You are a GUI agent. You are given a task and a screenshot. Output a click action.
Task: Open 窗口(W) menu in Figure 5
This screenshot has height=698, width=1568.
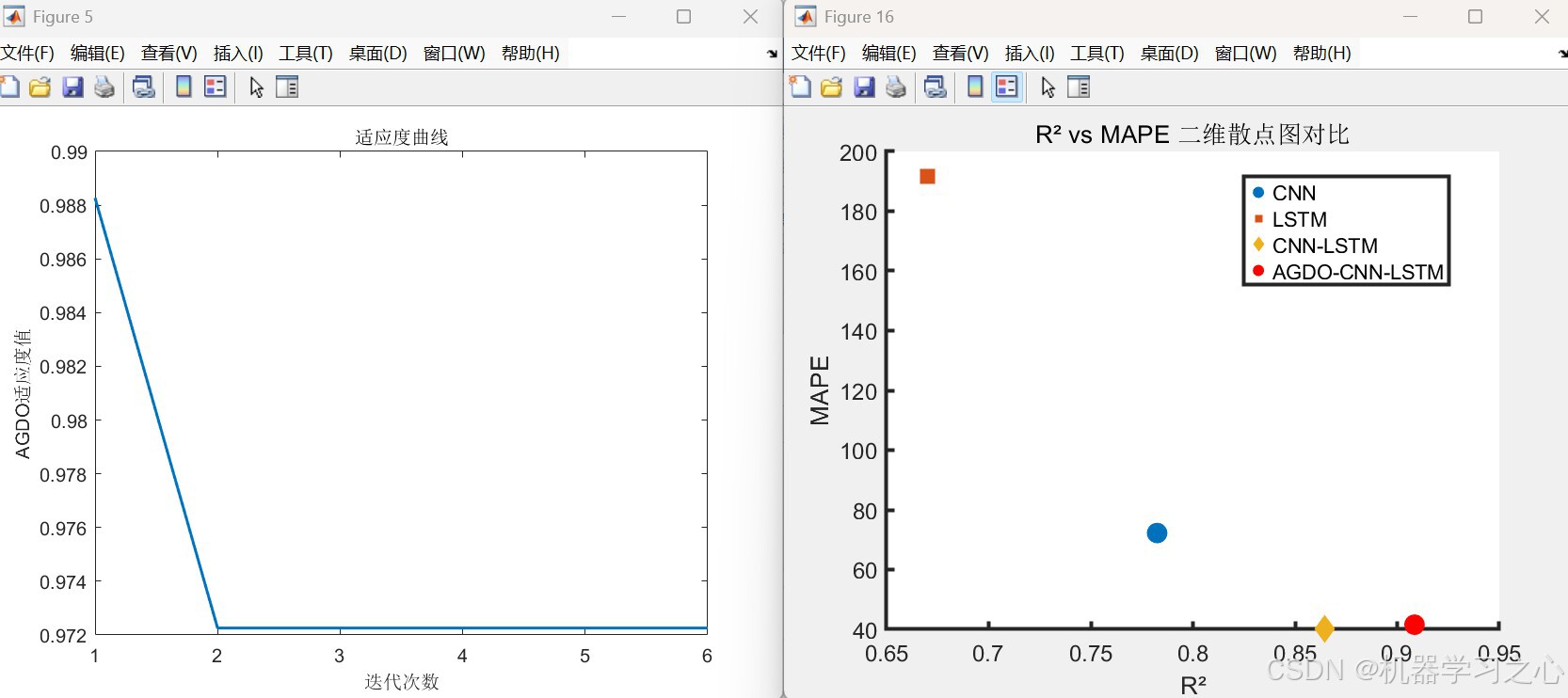pos(455,54)
